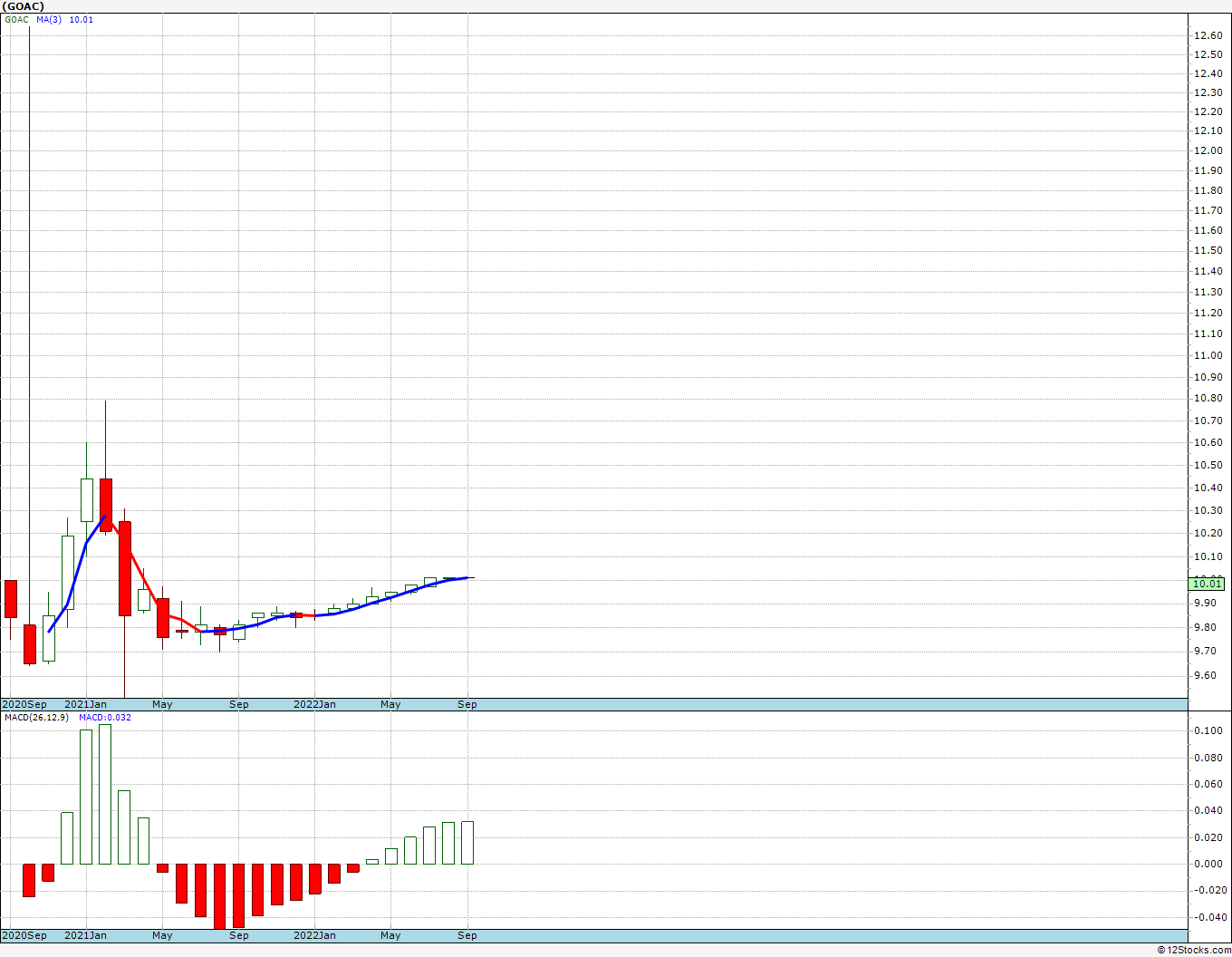Select the 11.50 price level
Viewport: 1232px width, 957px height.
[1208, 250]
